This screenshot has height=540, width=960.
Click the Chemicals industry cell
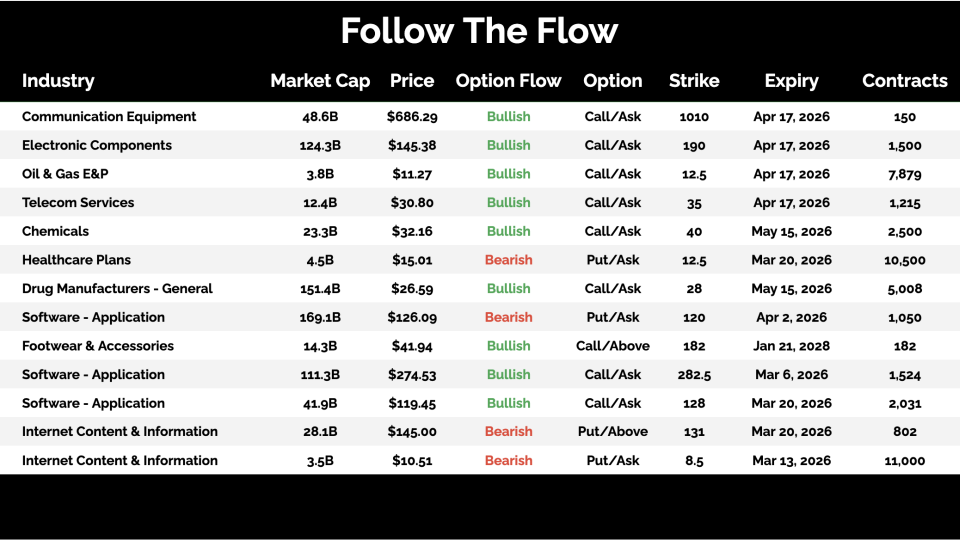tap(55, 231)
